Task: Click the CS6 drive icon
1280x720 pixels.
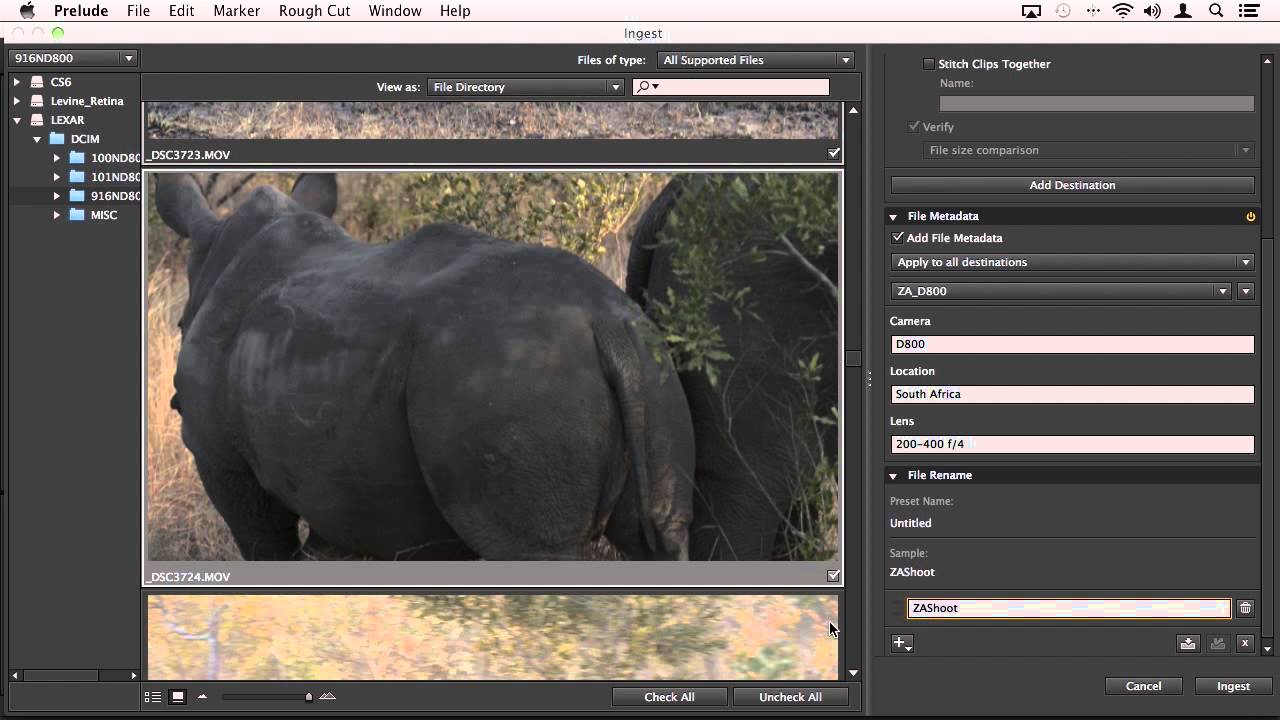Action: (x=37, y=82)
